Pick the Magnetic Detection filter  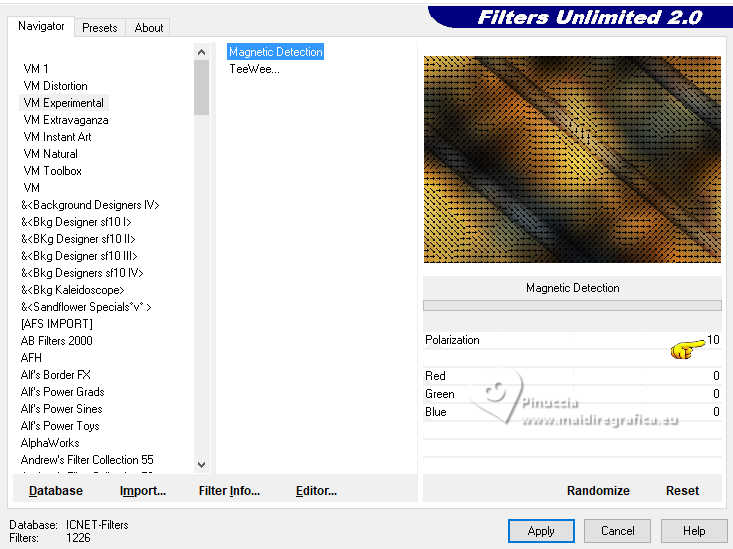tap(275, 52)
